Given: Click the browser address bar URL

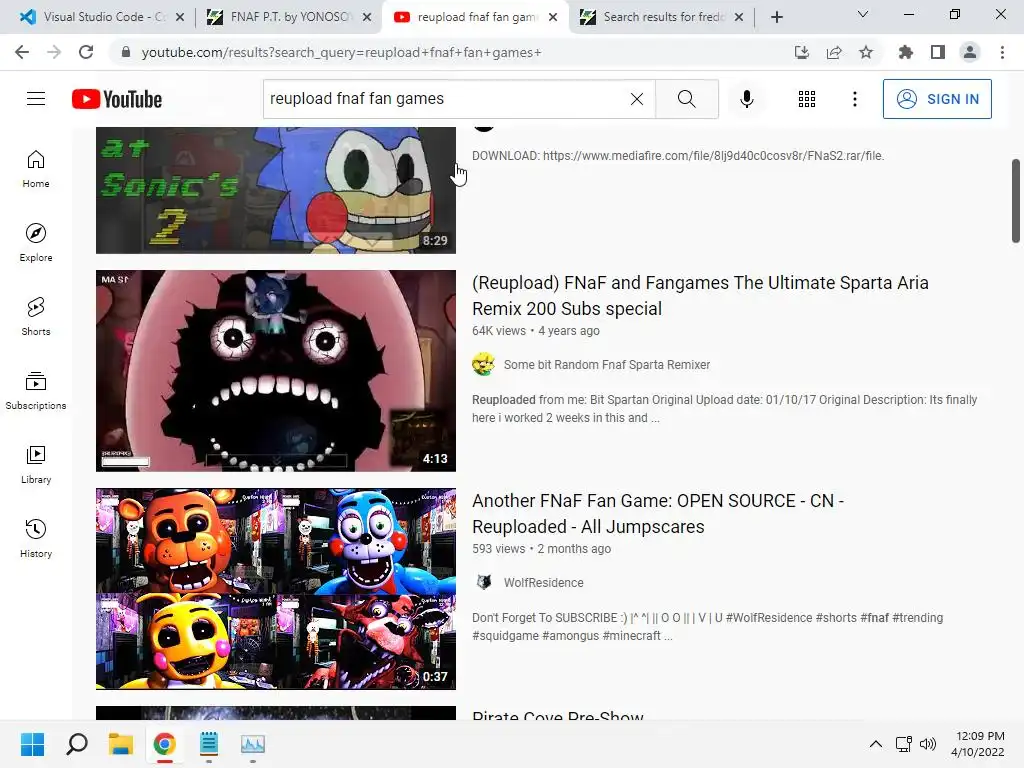Looking at the screenshot, I should click(342, 52).
